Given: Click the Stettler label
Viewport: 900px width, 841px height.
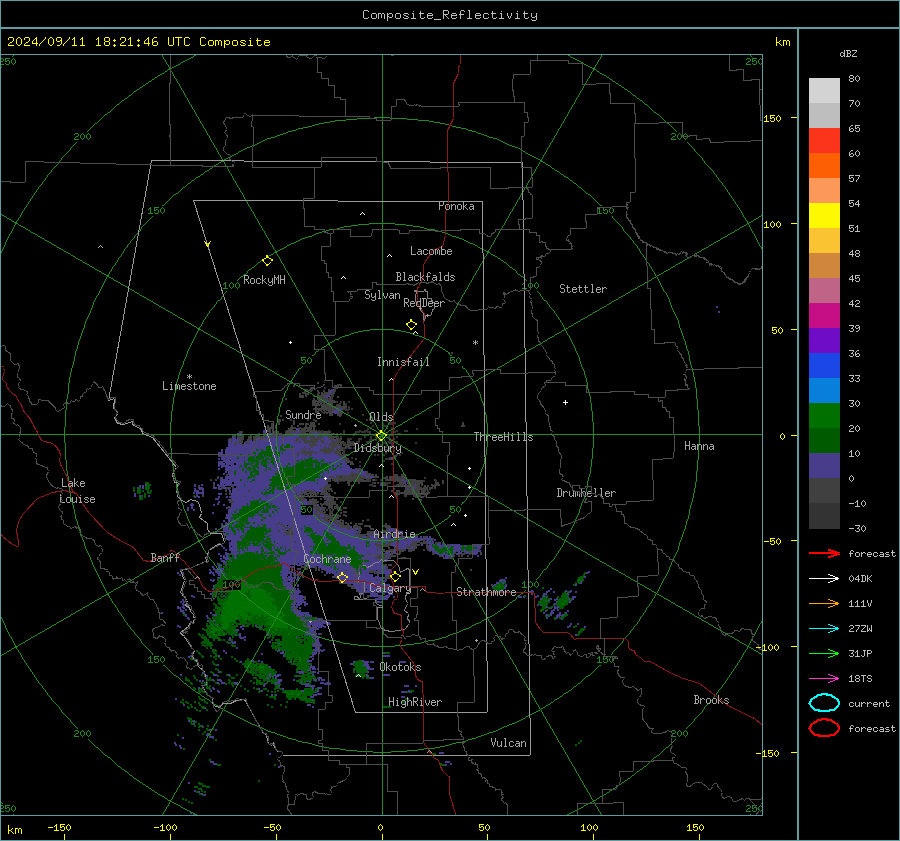Looking at the screenshot, I should tap(583, 289).
